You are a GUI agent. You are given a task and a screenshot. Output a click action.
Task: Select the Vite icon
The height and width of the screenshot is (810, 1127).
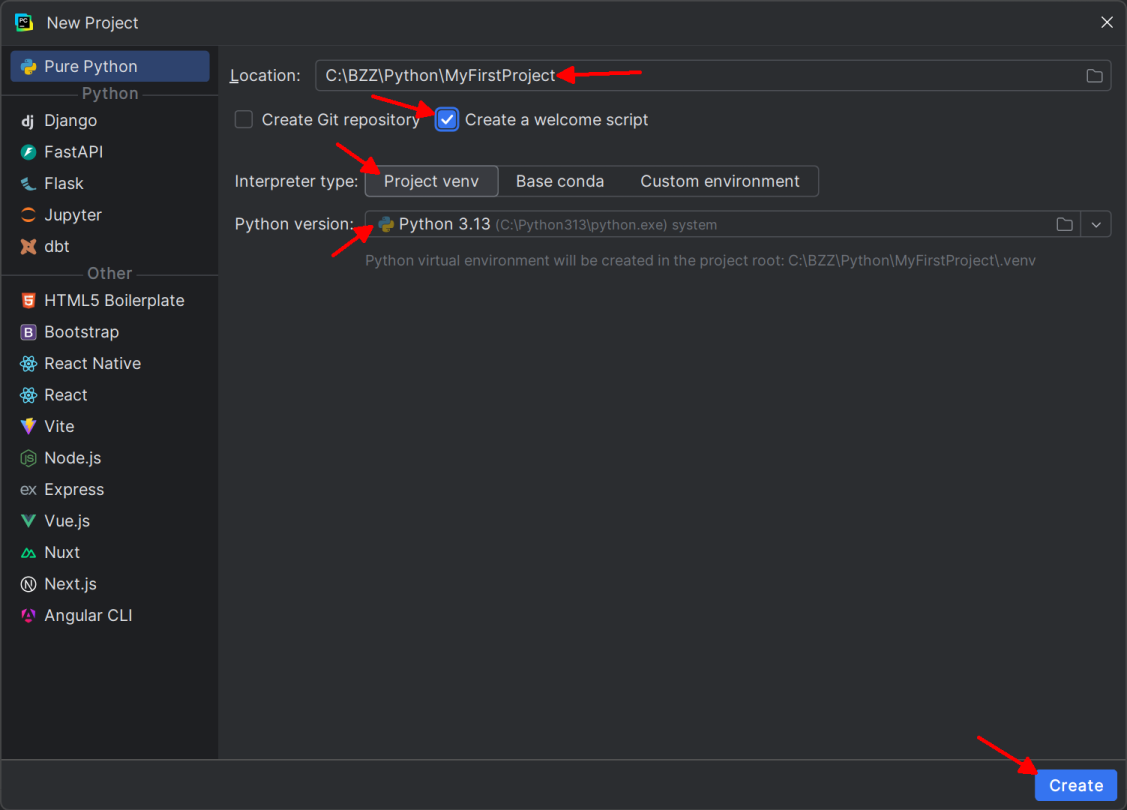pyautogui.click(x=28, y=426)
